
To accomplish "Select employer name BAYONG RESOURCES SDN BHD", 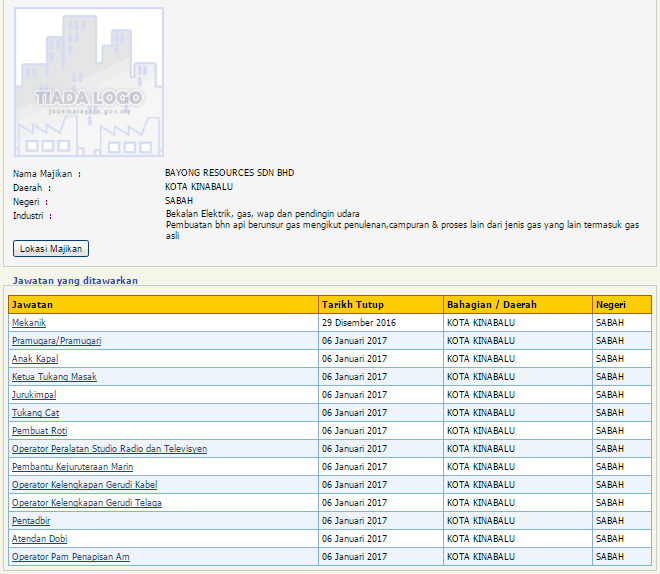I will click(x=229, y=173).
